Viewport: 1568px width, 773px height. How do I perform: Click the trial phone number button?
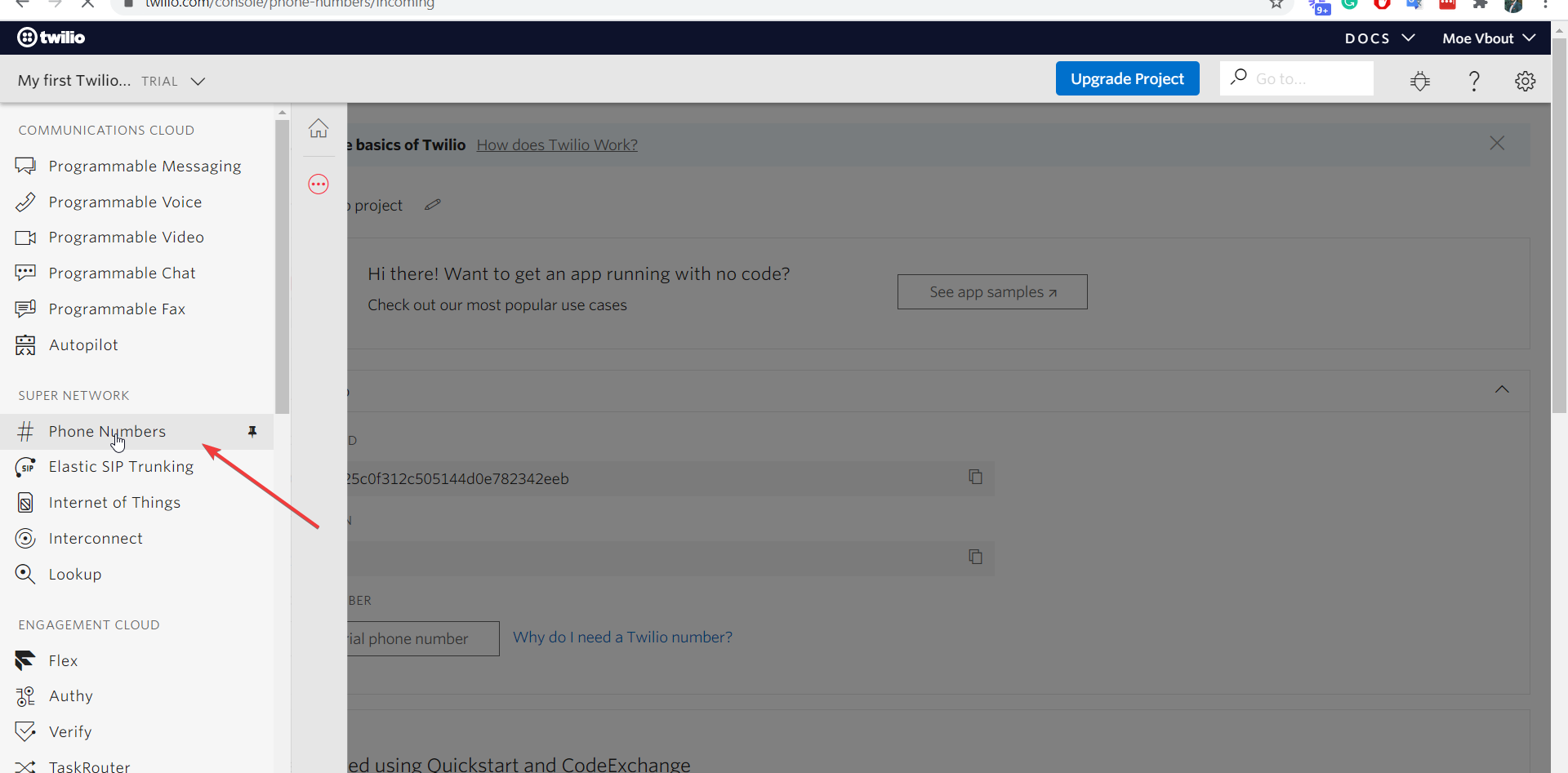[423, 638]
